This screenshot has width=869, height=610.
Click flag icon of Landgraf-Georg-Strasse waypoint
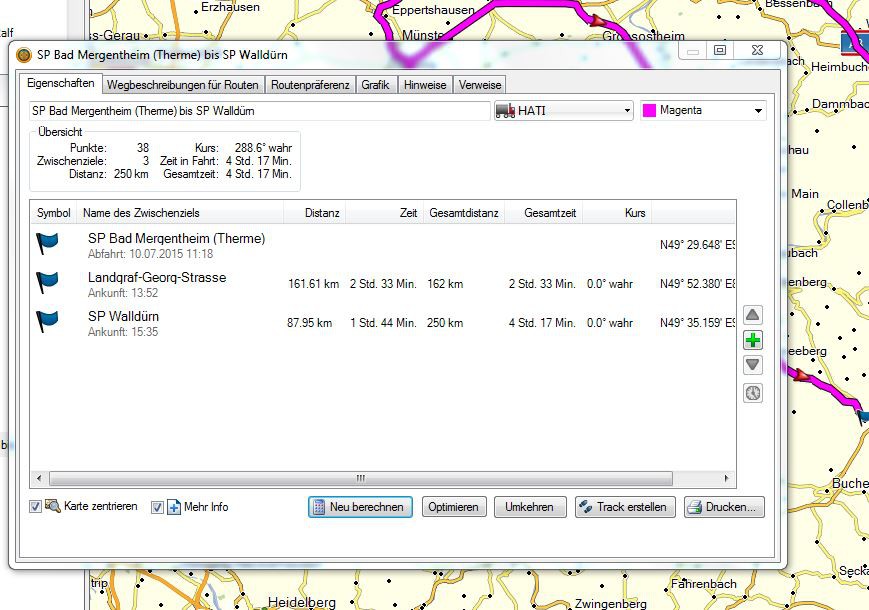(x=48, y=283)
